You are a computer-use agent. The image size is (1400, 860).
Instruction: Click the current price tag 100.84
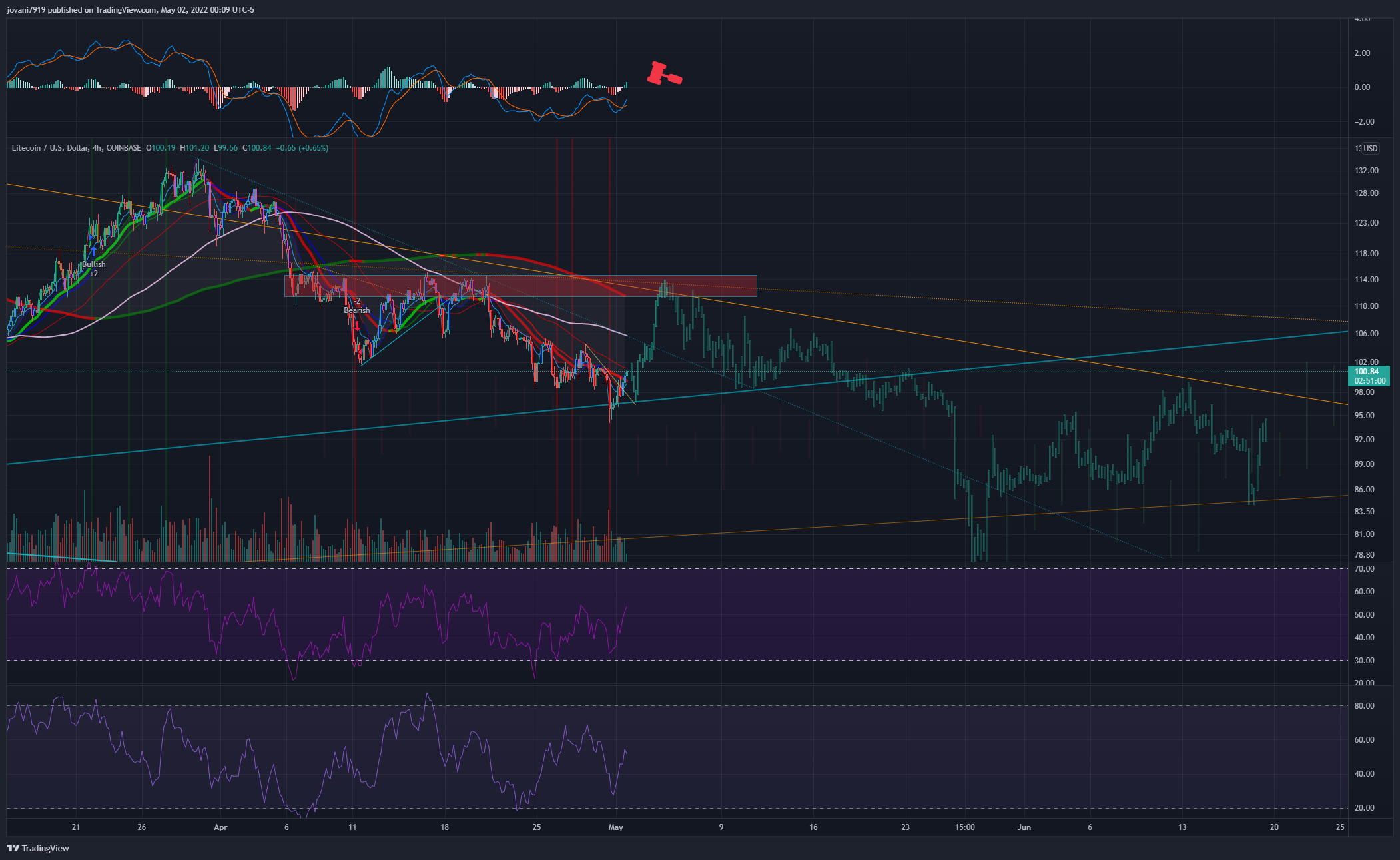click(x=1367, y=372)
